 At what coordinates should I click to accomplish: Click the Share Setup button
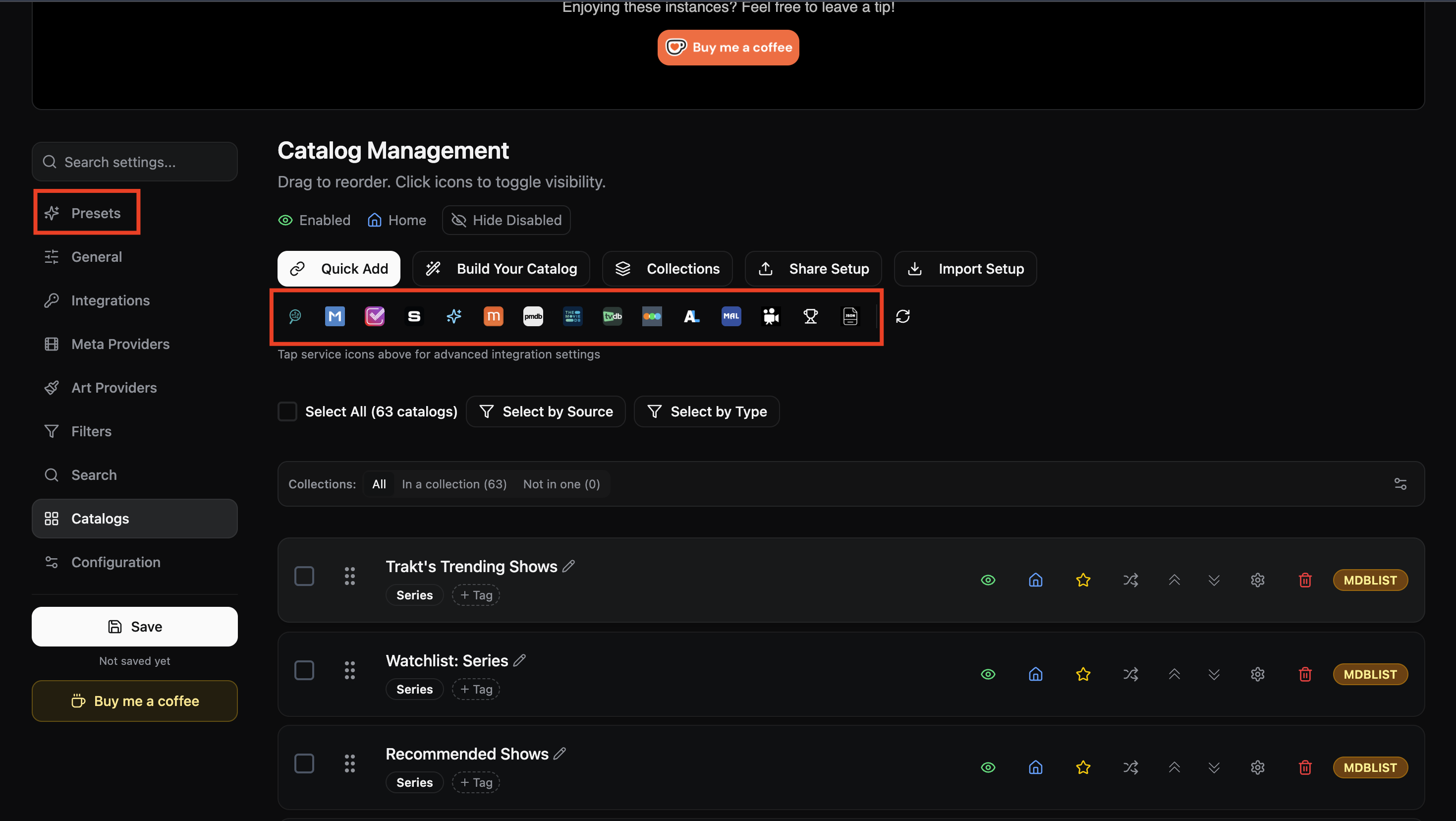tap(813, 269)
